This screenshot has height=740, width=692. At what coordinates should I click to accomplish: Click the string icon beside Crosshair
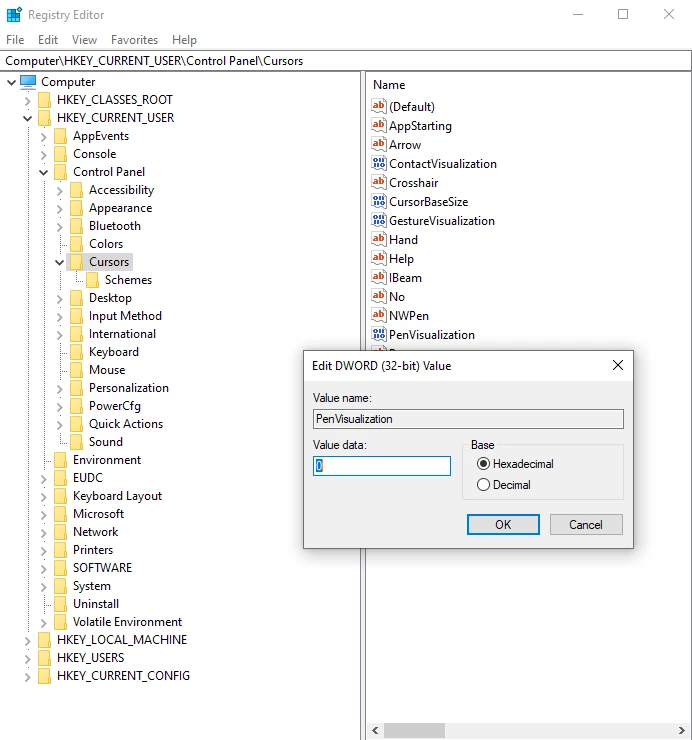point(379,182)
